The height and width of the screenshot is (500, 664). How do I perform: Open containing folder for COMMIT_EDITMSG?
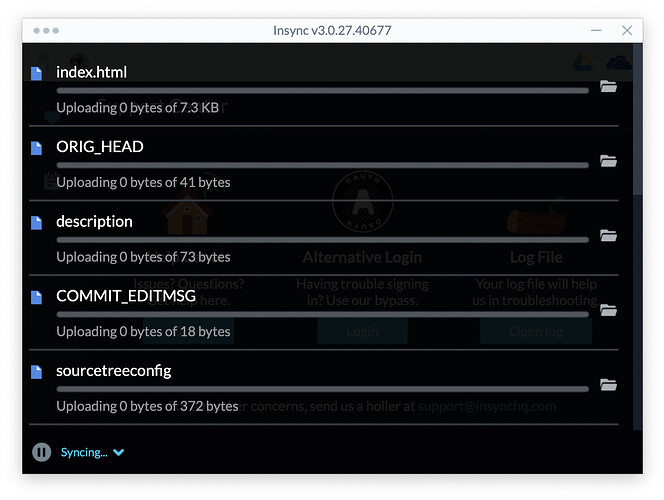tap(608, 310)
